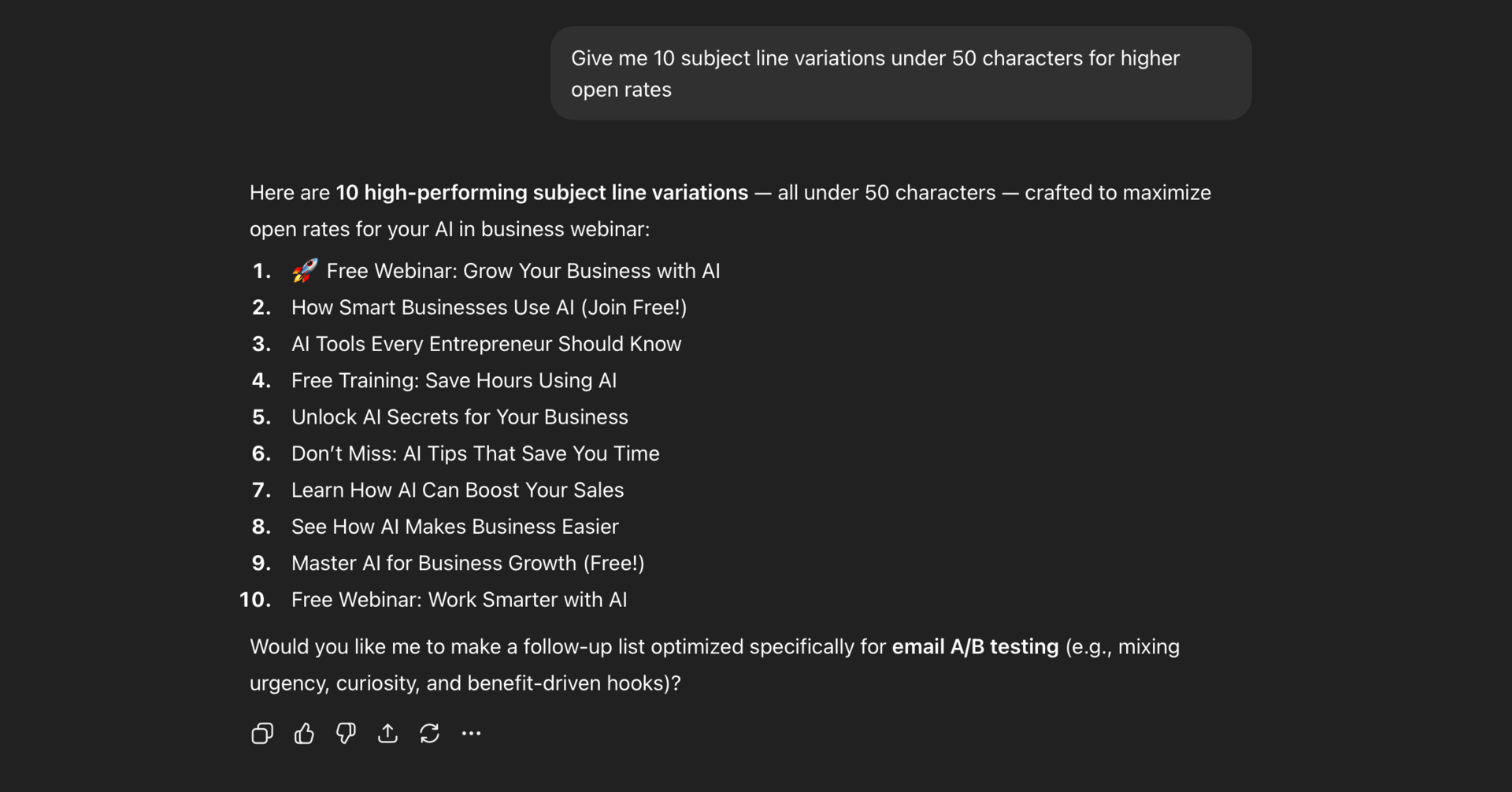Select 'See How AI Makes Business Easier'
Image resolution: width=1512 pixels, height=792 pixels.
coord(454,526)
